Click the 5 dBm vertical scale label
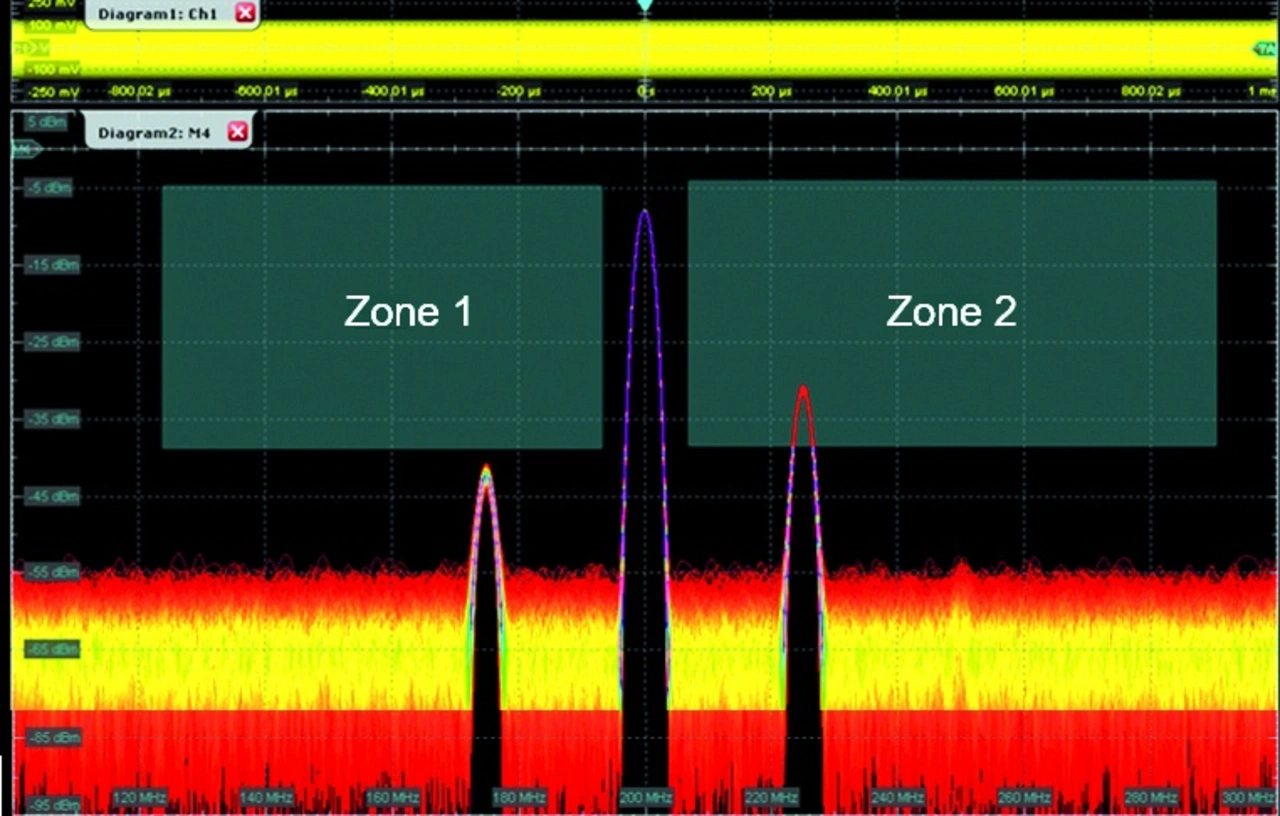 [x=46, y=122]
